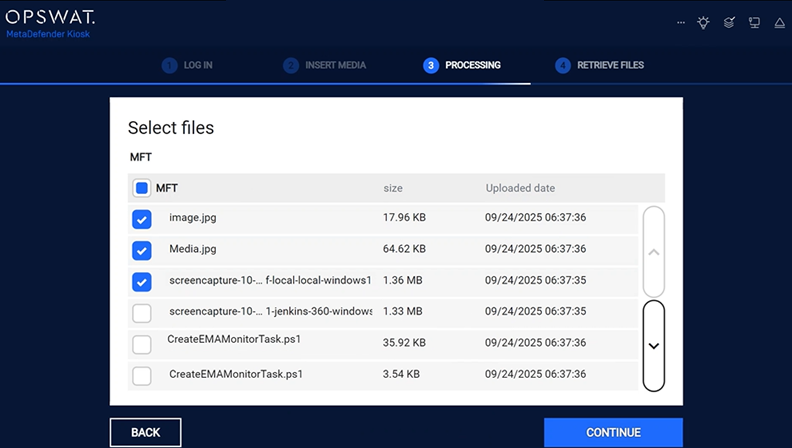Toggle the MFT select-all checkbox
The height and width of the screenshot is (448, 792).
pos(142,188)
